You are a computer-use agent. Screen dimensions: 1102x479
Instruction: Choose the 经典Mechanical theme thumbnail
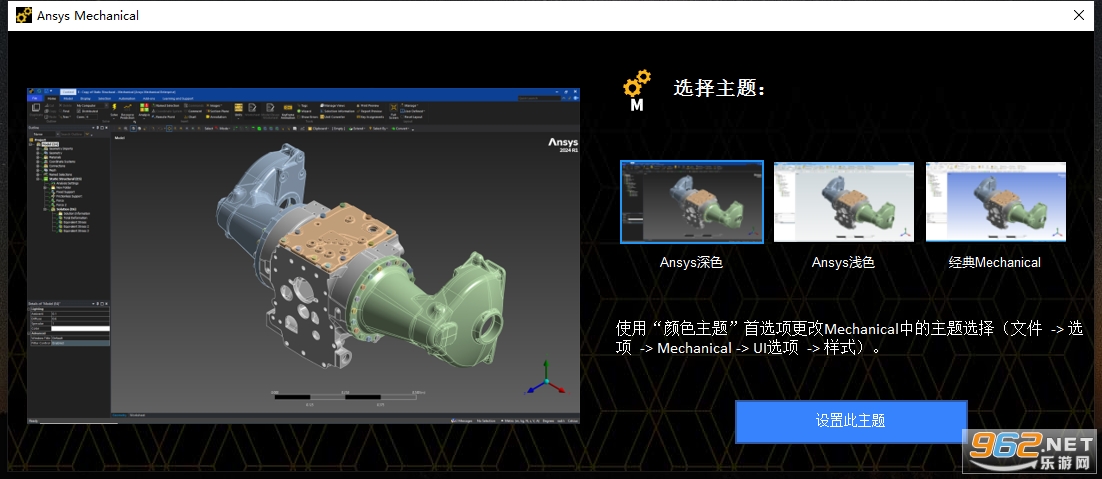(995, 202)
